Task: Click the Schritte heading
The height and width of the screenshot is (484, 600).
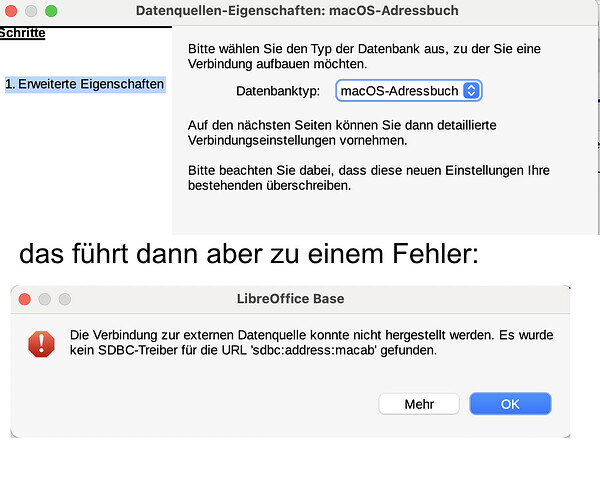Action: coord(22,33)
